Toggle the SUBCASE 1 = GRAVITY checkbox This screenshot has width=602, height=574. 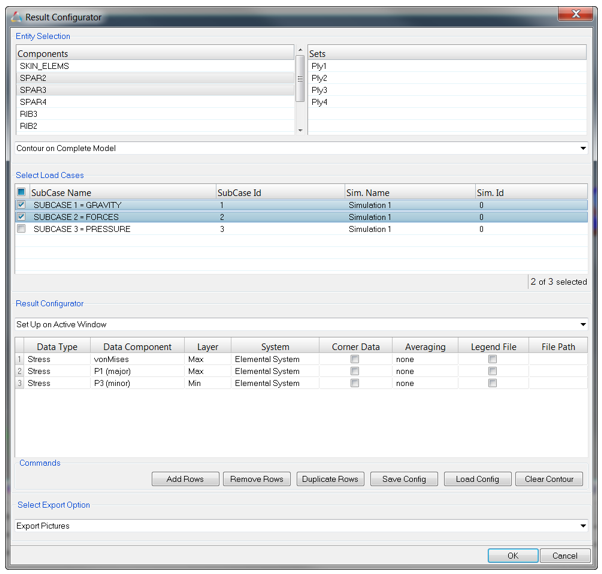coord(22,205)
